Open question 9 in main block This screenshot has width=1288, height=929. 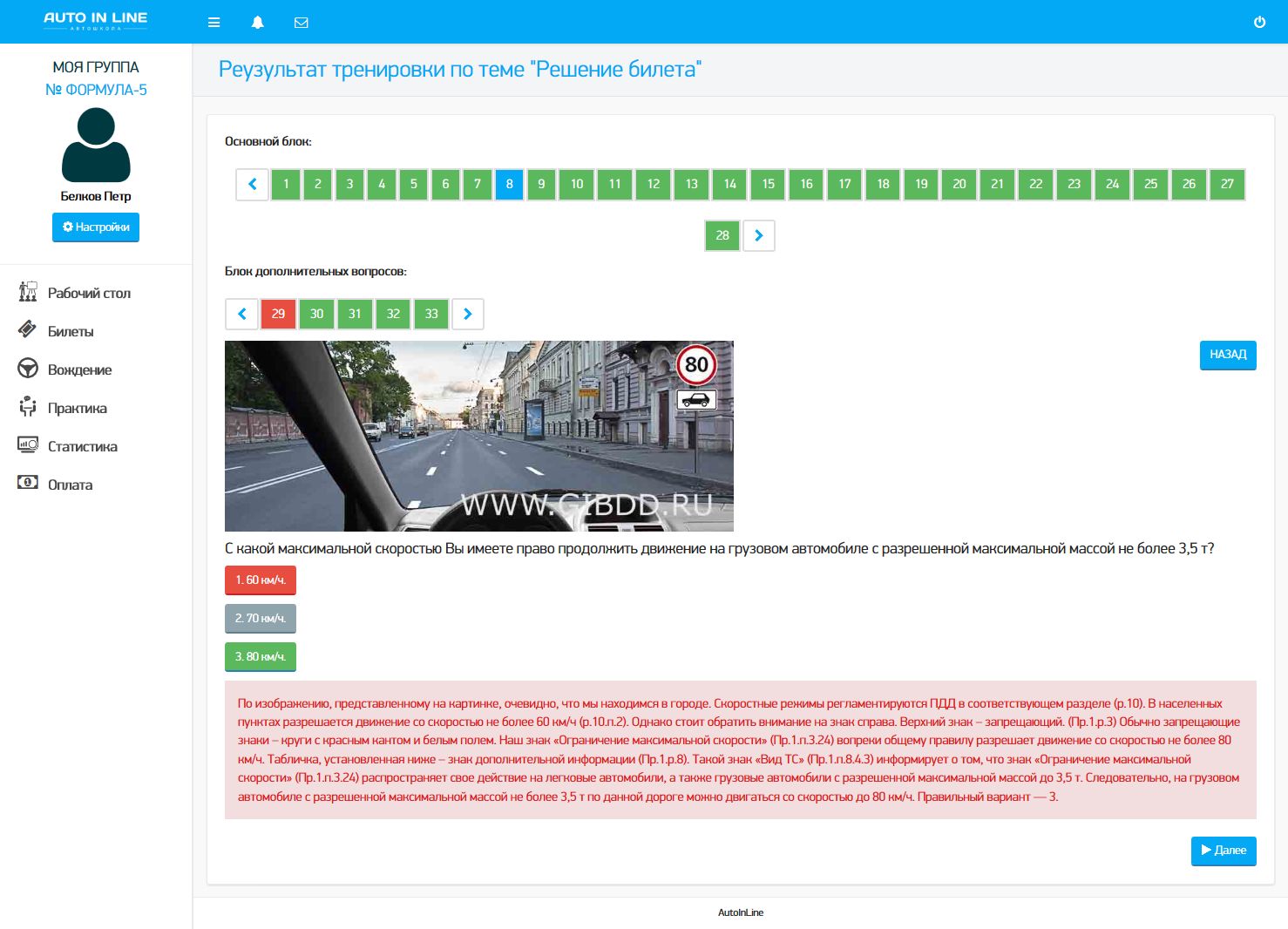[541, 185]
